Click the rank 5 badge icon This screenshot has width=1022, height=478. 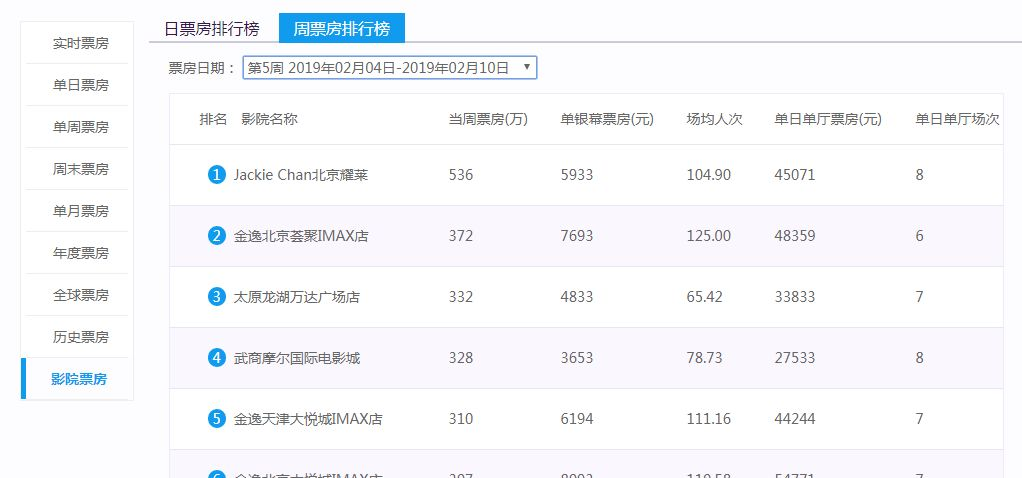click(216, 419)
